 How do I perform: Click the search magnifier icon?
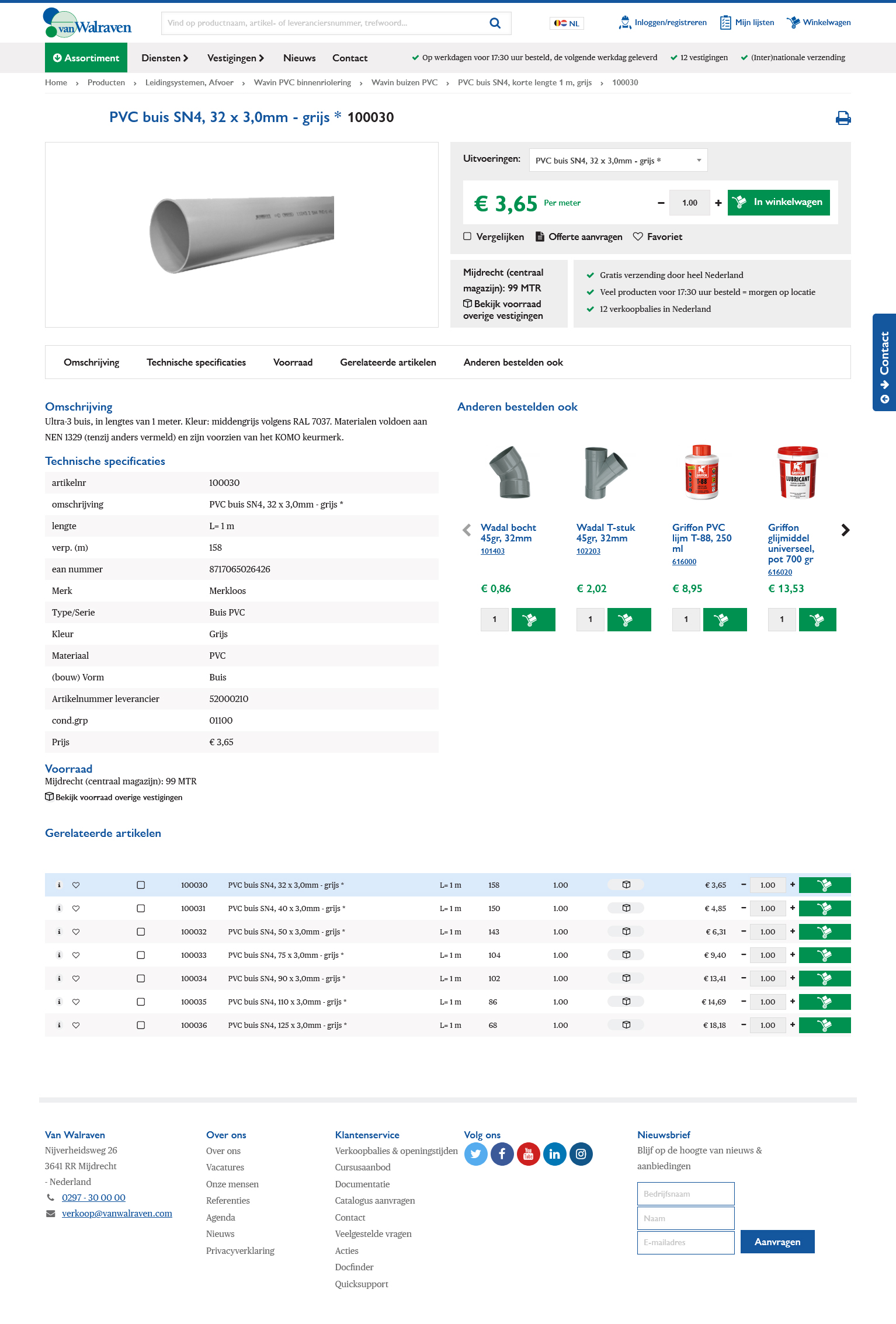tap(495, 23)
